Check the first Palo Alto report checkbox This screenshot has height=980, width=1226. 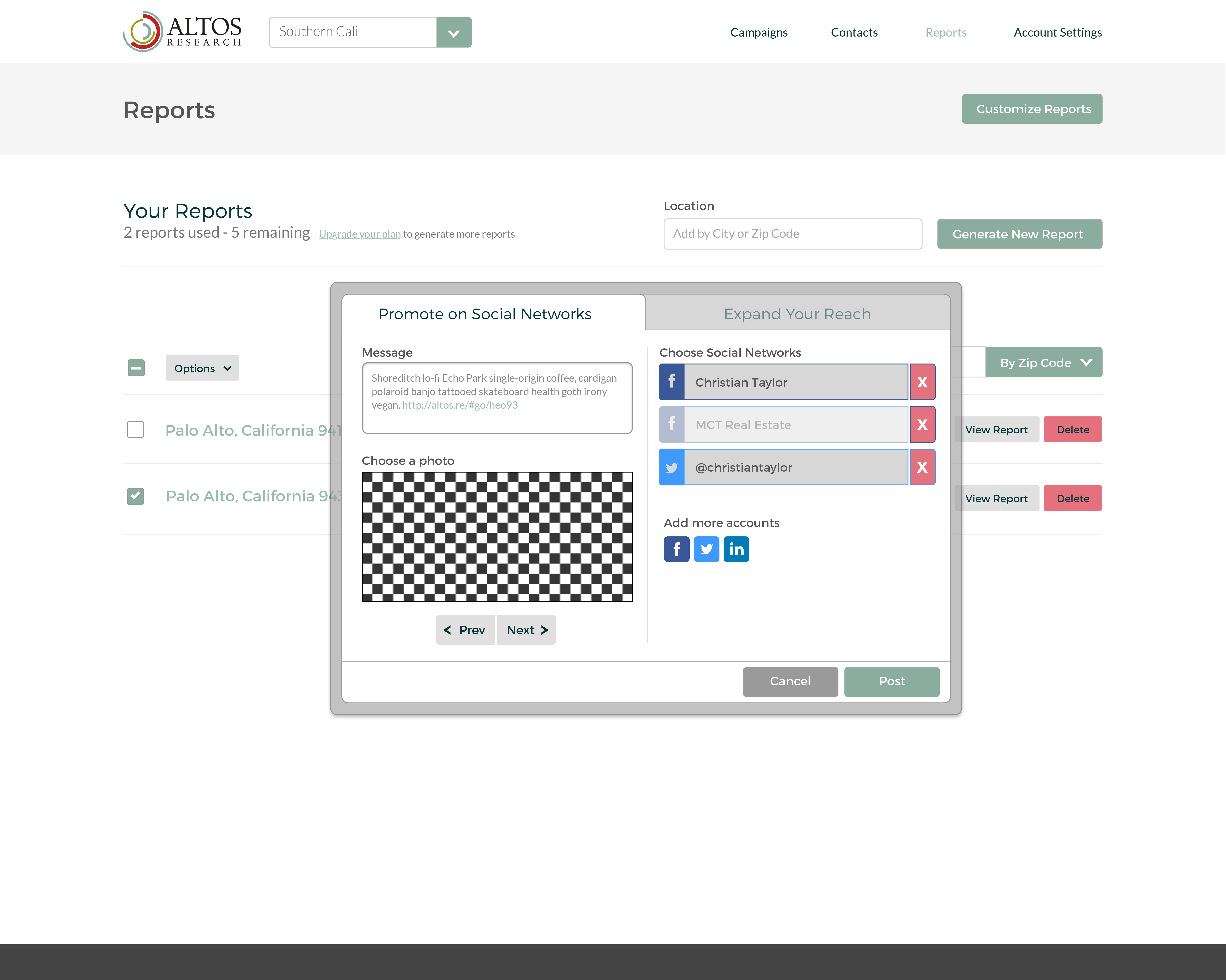click(135, 430)
